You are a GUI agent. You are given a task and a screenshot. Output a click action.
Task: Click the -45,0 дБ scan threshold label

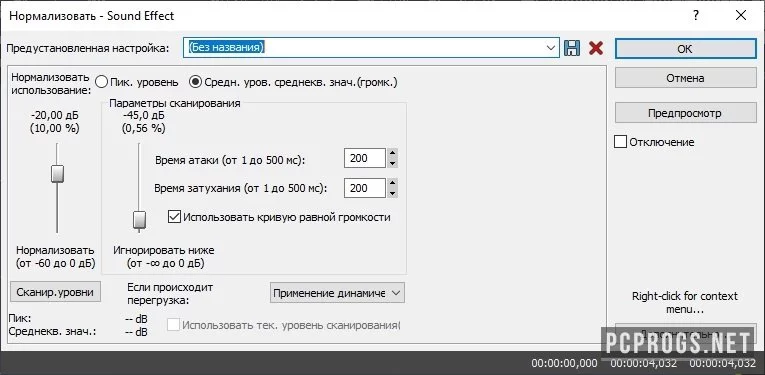click(x=144, y=116)
